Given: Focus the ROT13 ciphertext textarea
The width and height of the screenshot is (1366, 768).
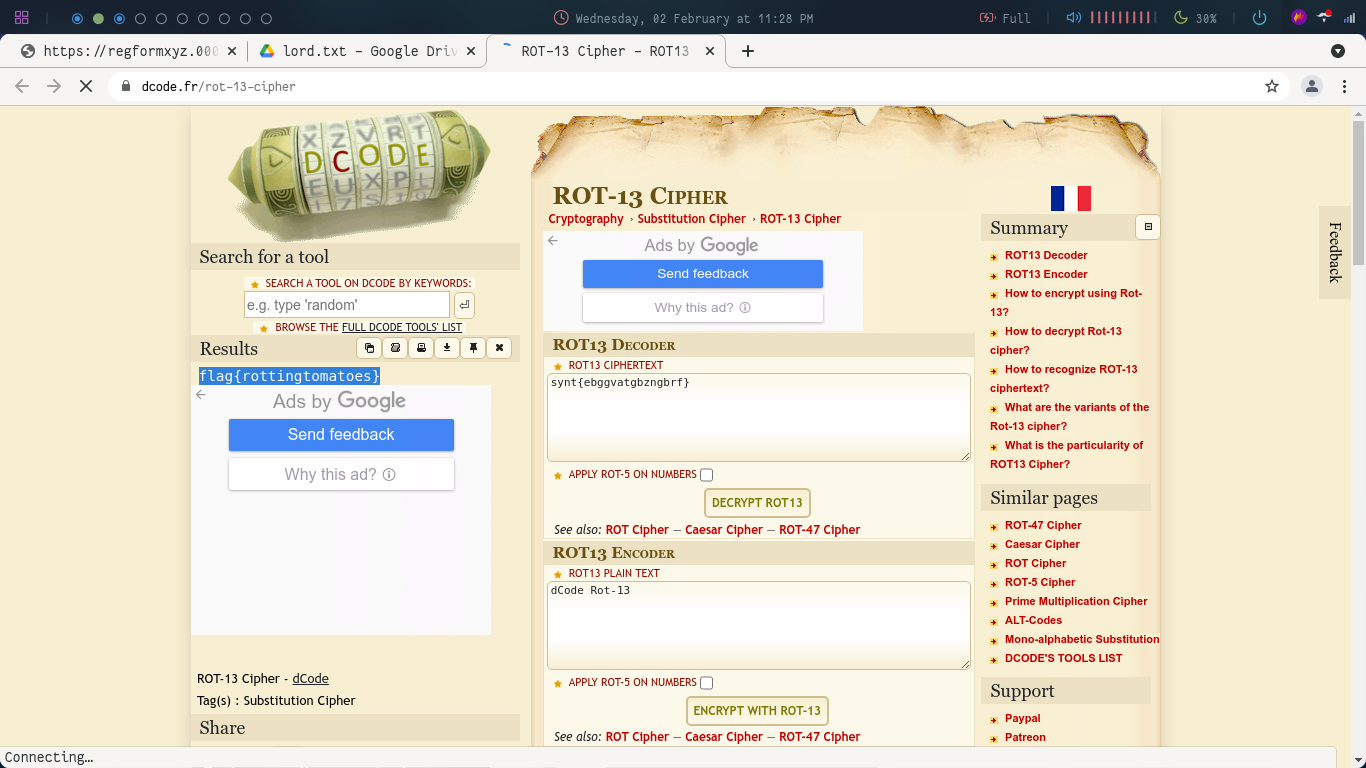Looking at the screenshot, I should [759, 417].
